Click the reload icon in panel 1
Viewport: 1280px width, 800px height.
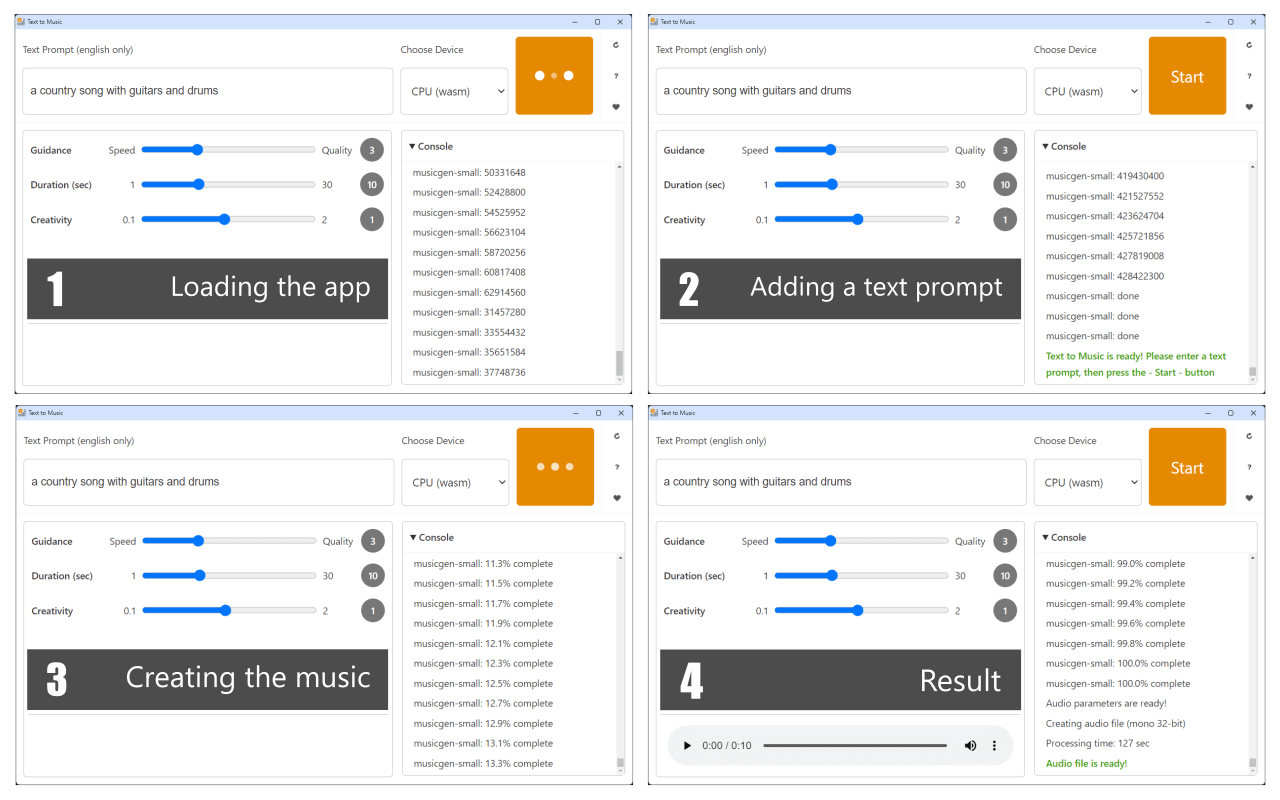(x=616, y=44)
